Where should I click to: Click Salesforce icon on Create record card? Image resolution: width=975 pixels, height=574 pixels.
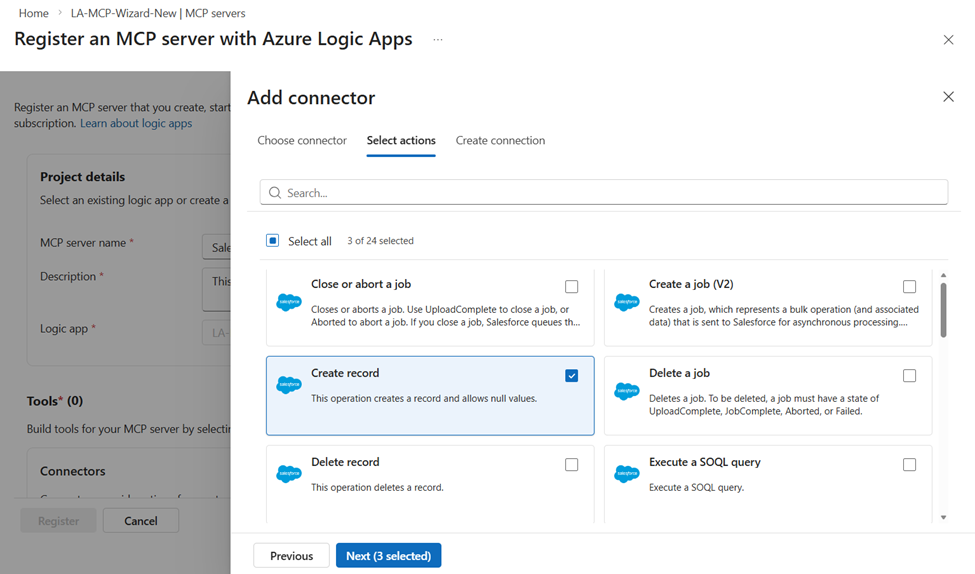[288, 385]
